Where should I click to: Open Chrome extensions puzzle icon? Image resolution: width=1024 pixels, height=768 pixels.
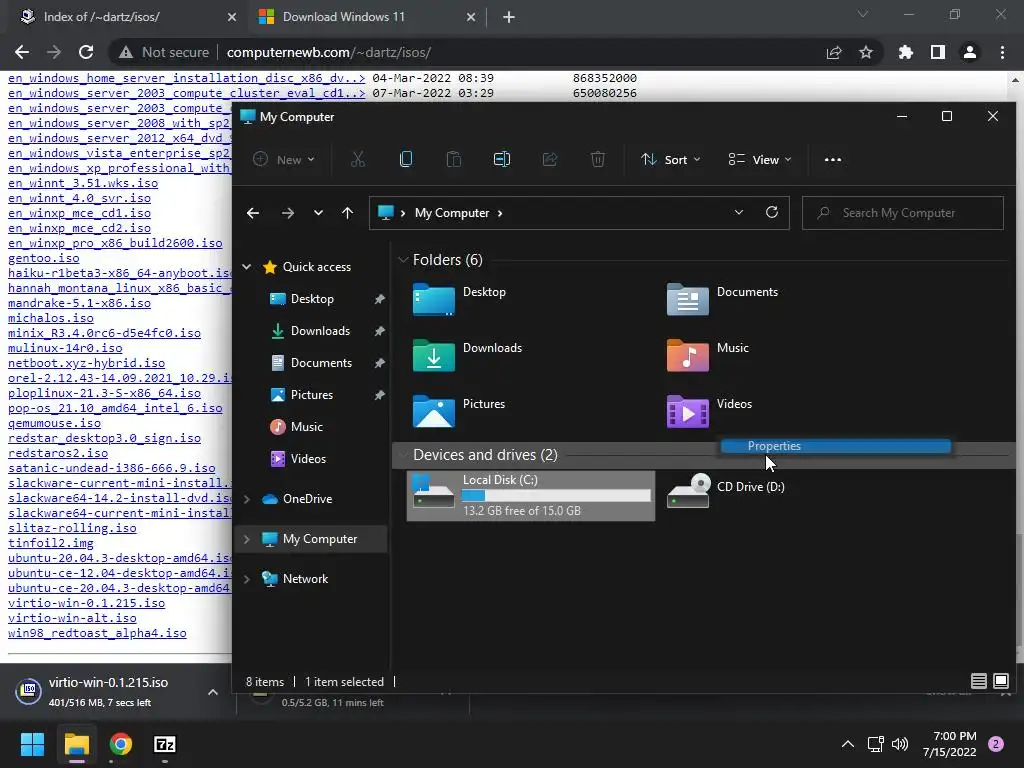(x=906, y=52)
